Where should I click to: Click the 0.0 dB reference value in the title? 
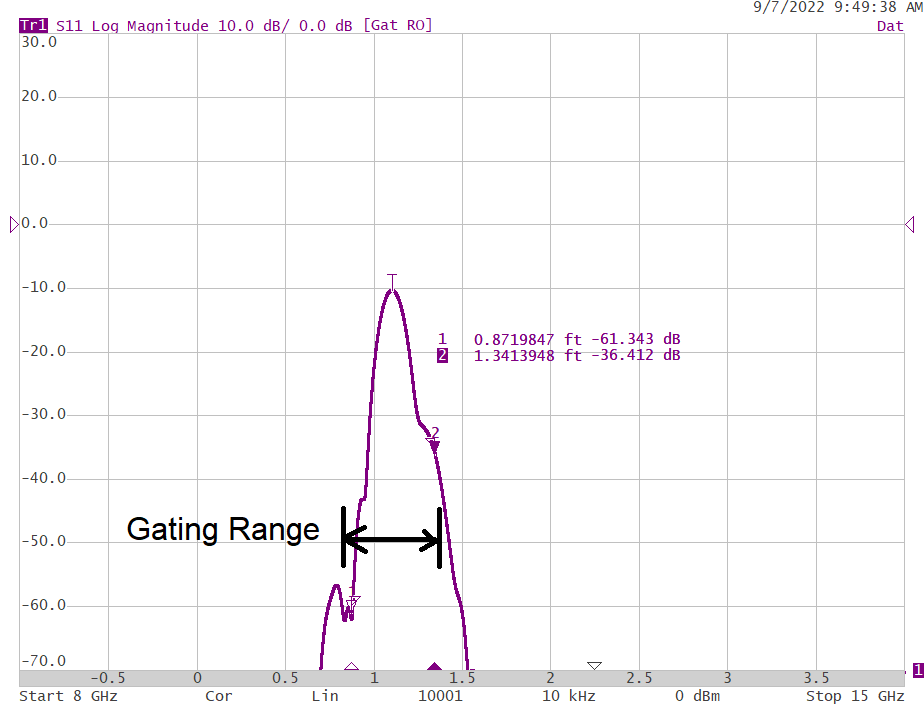click(325, 26)
